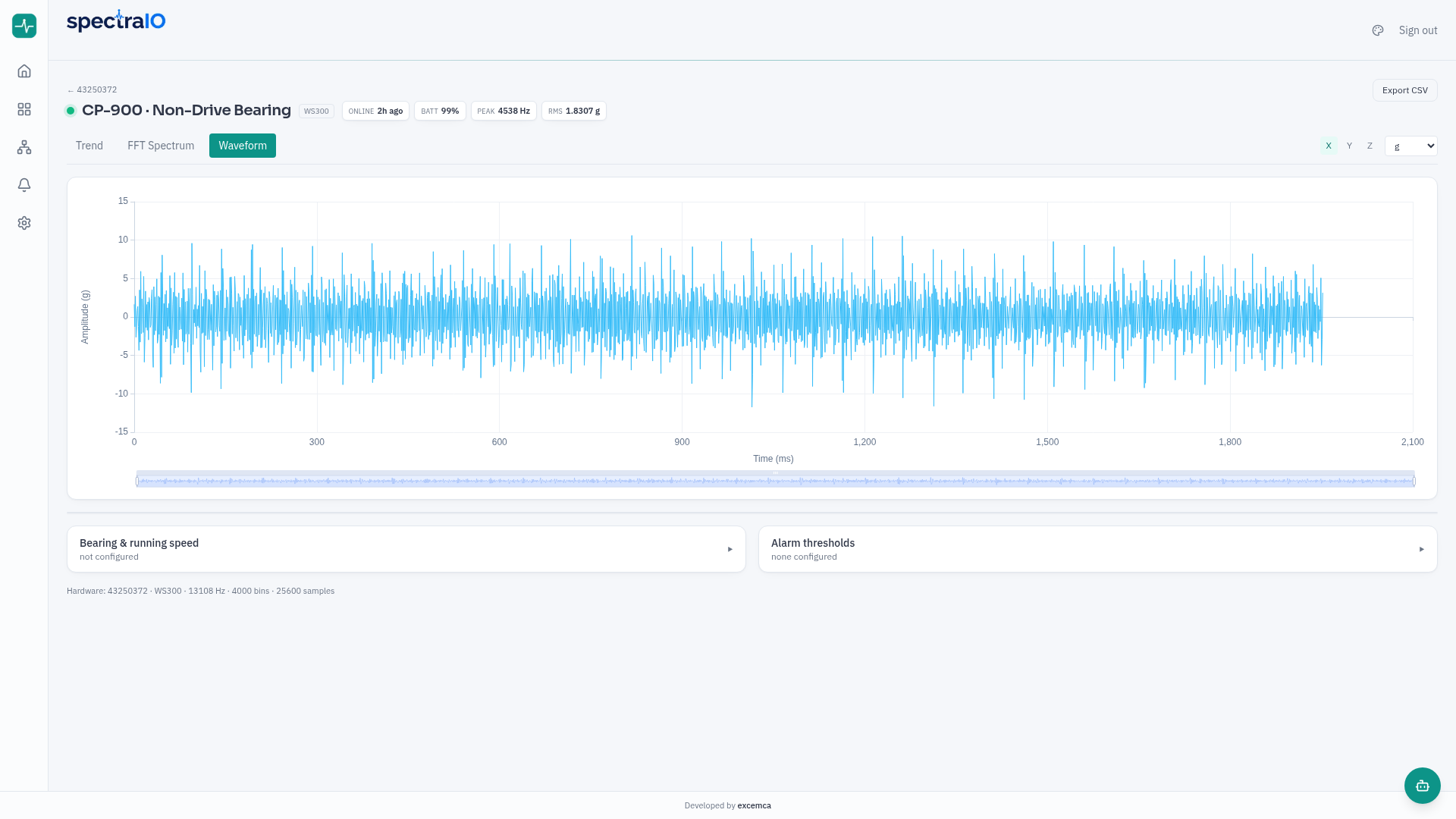Click the spectralO logo
Viewport: 1456px width, 819px height.
116,21
